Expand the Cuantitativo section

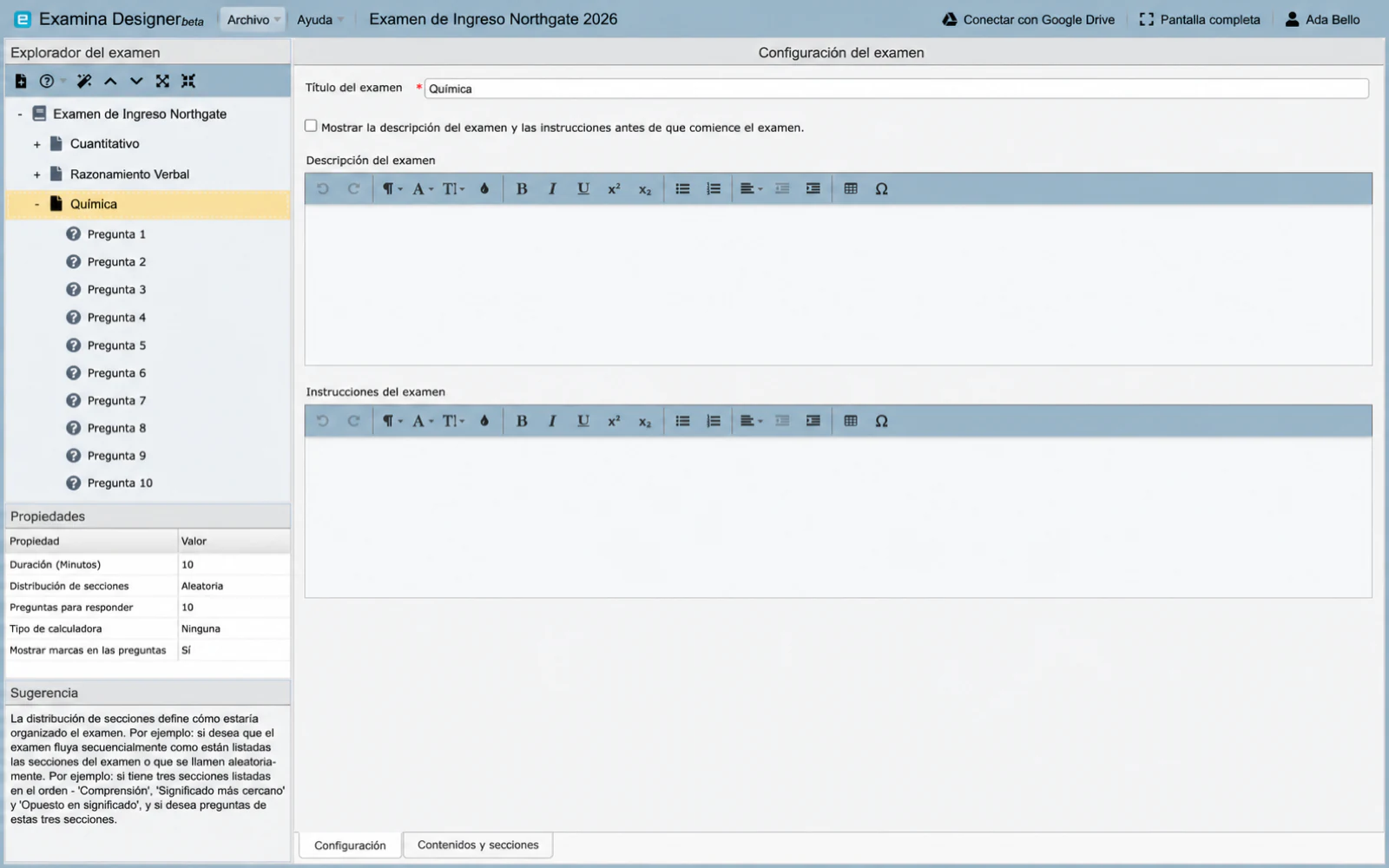coord(36,144)
